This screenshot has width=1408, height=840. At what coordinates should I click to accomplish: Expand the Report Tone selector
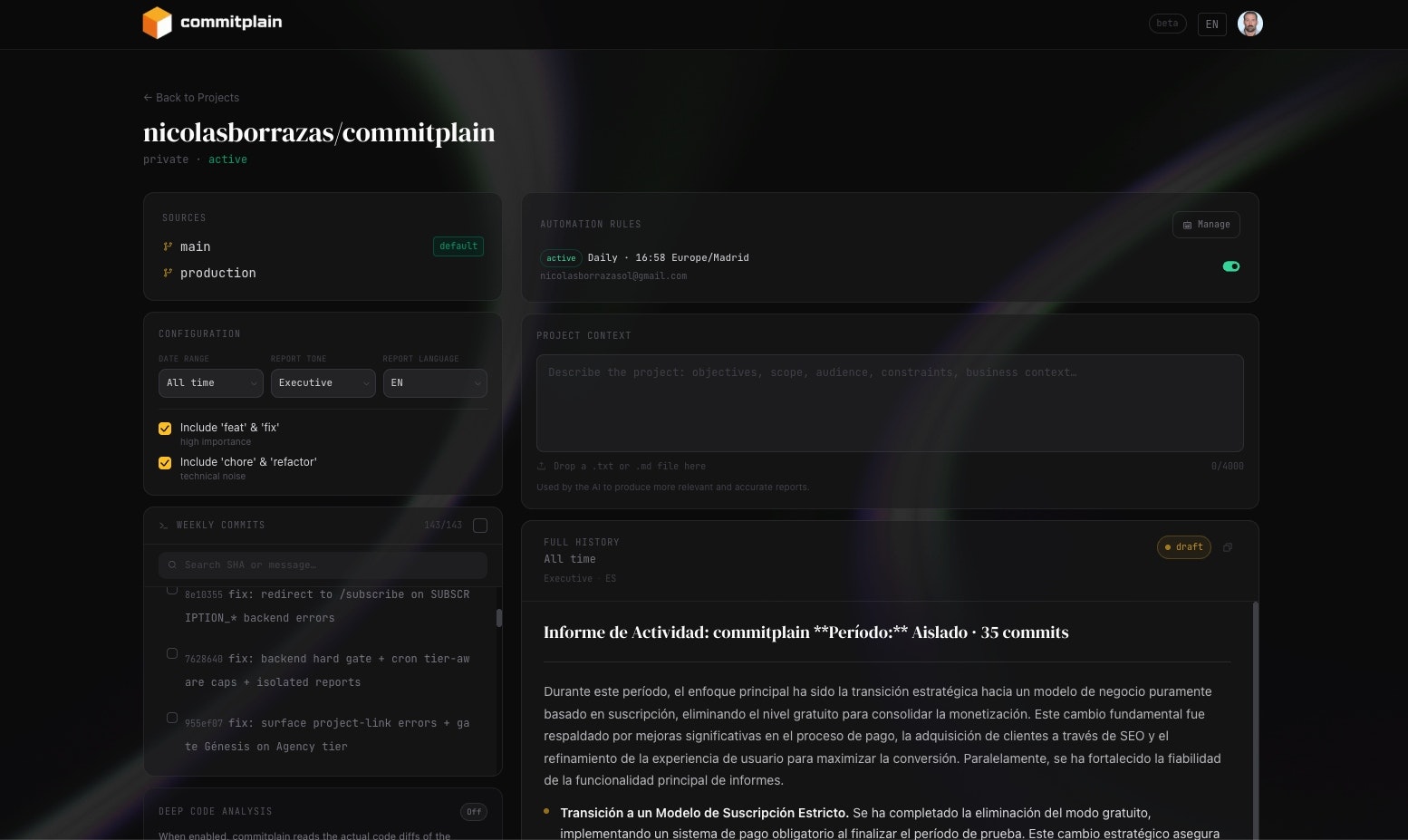coord(323,382)
